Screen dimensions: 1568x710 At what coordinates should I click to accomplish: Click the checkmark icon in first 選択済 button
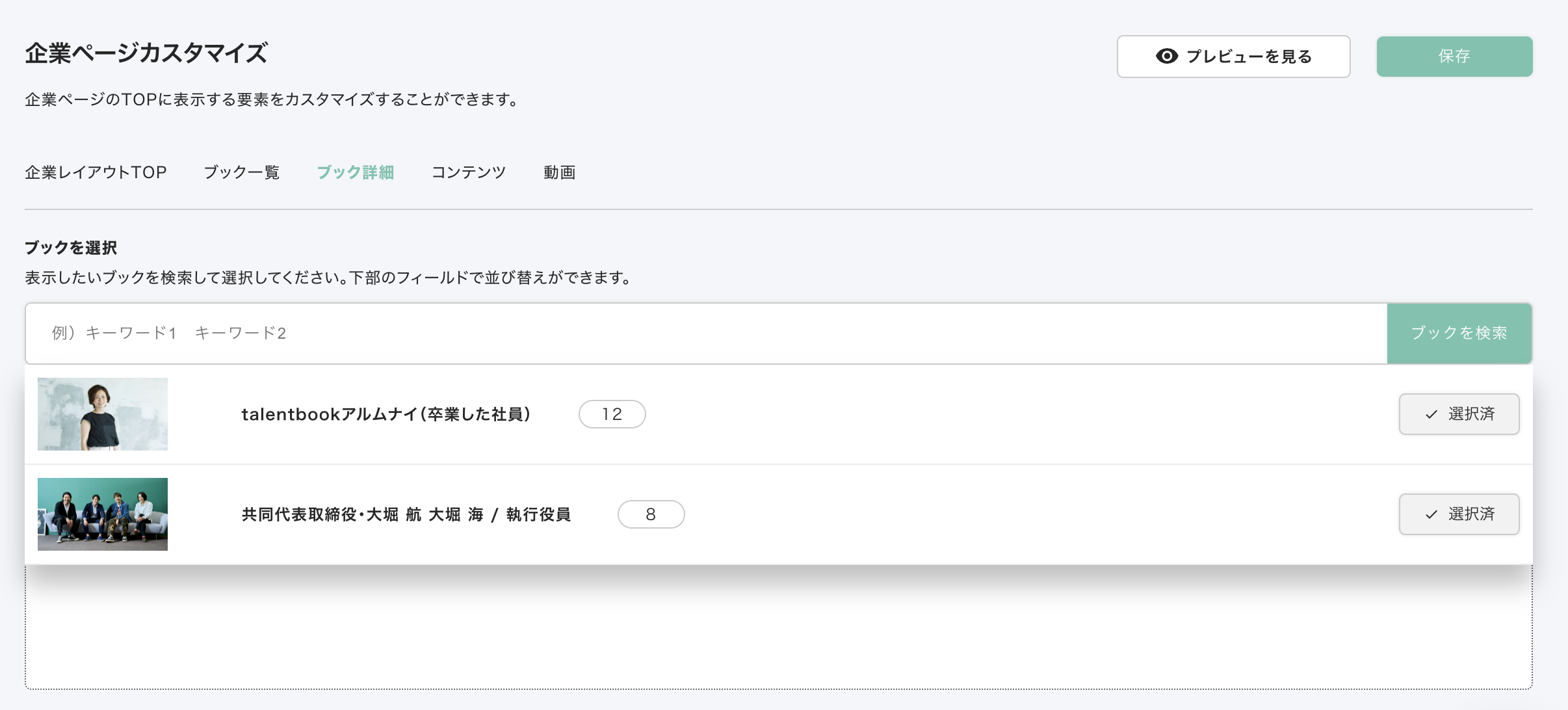(x=1431, y=415)
